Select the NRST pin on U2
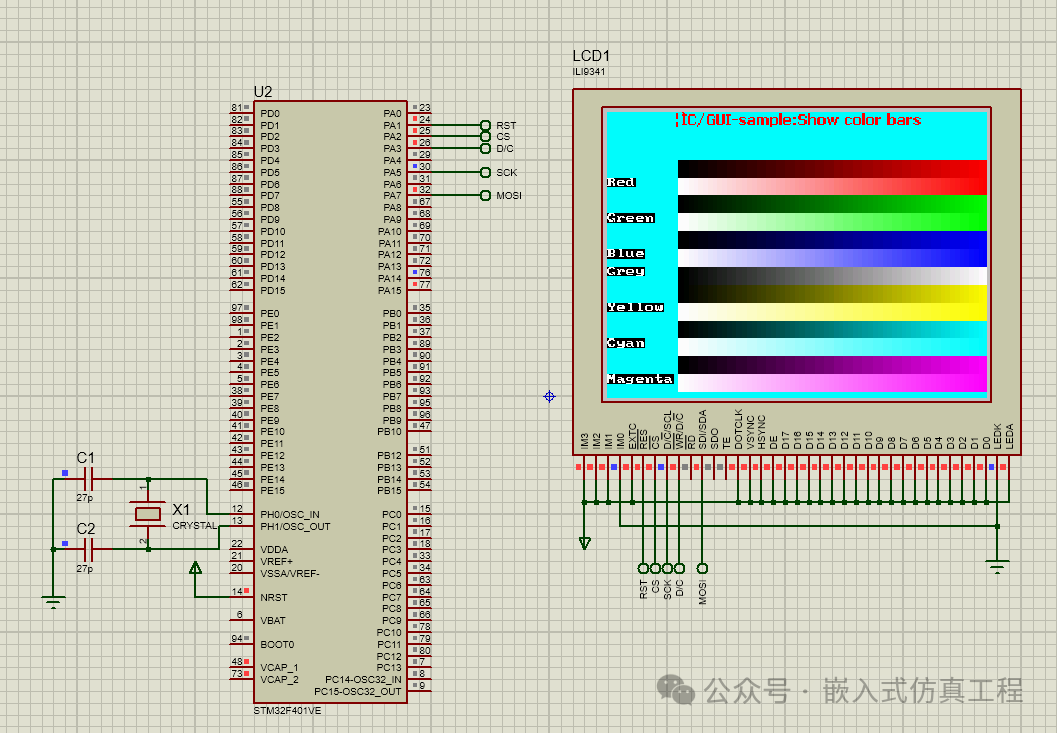The width and height of the screenshot is (1057, 733). (x=275, y=597)
